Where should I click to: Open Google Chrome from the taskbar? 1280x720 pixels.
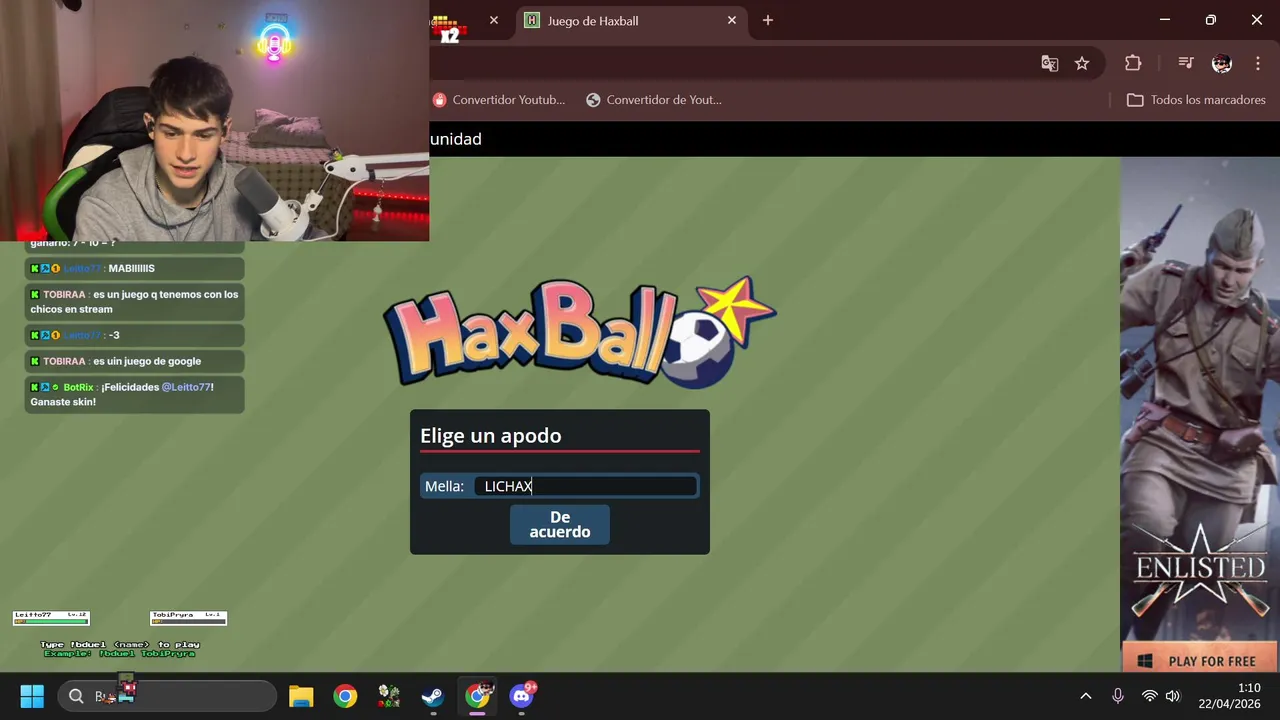(345, 696)
